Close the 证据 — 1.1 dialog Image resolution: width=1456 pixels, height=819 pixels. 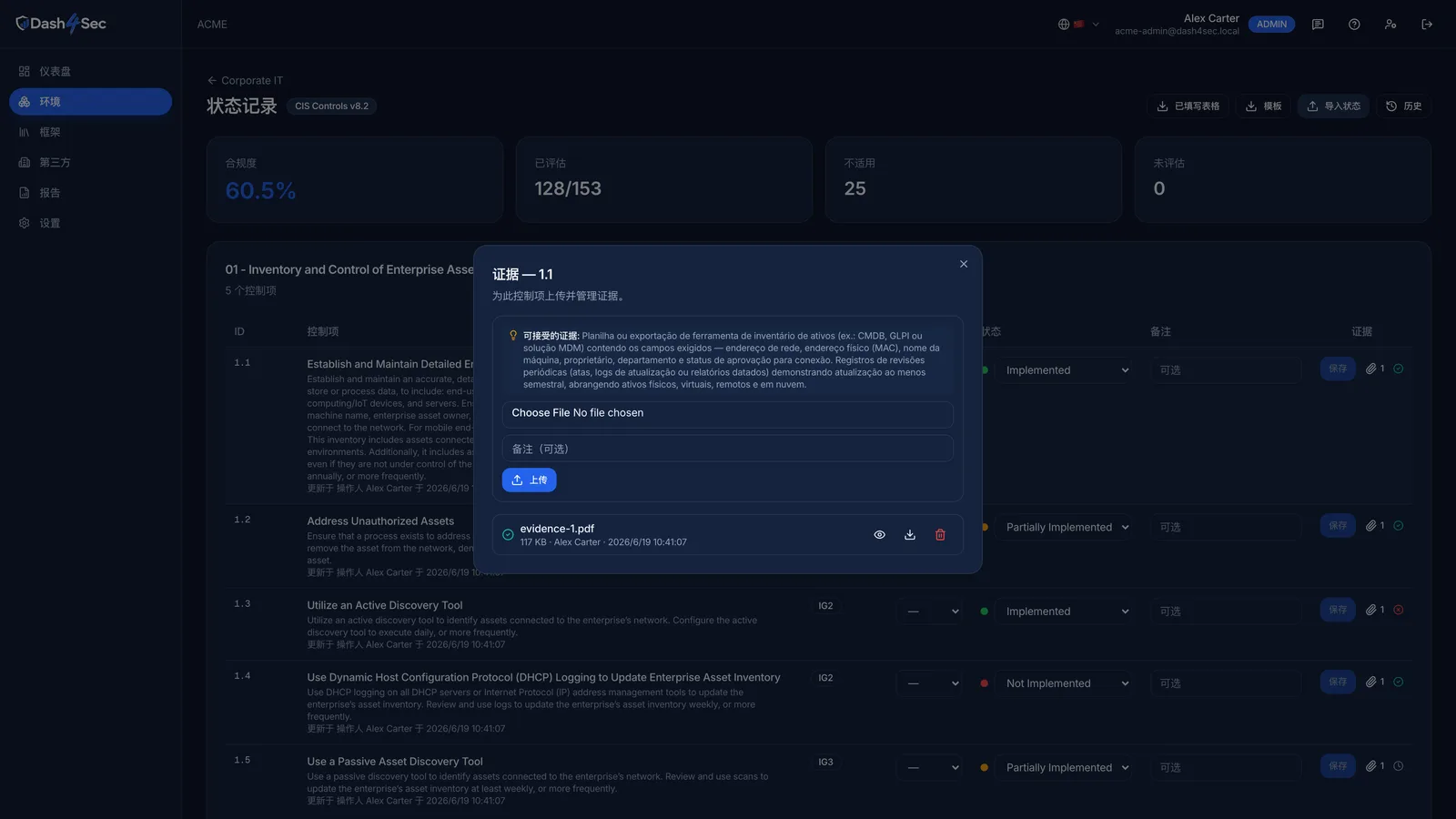click(x=964, y=264)
